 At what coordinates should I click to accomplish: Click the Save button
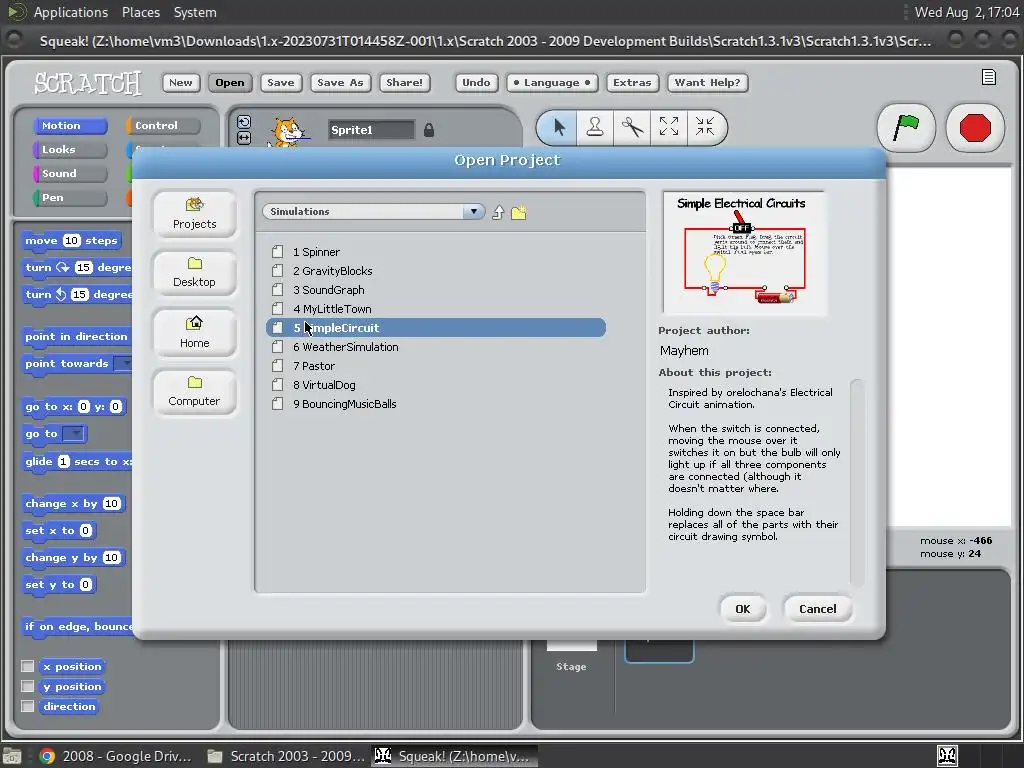(281, 82)
